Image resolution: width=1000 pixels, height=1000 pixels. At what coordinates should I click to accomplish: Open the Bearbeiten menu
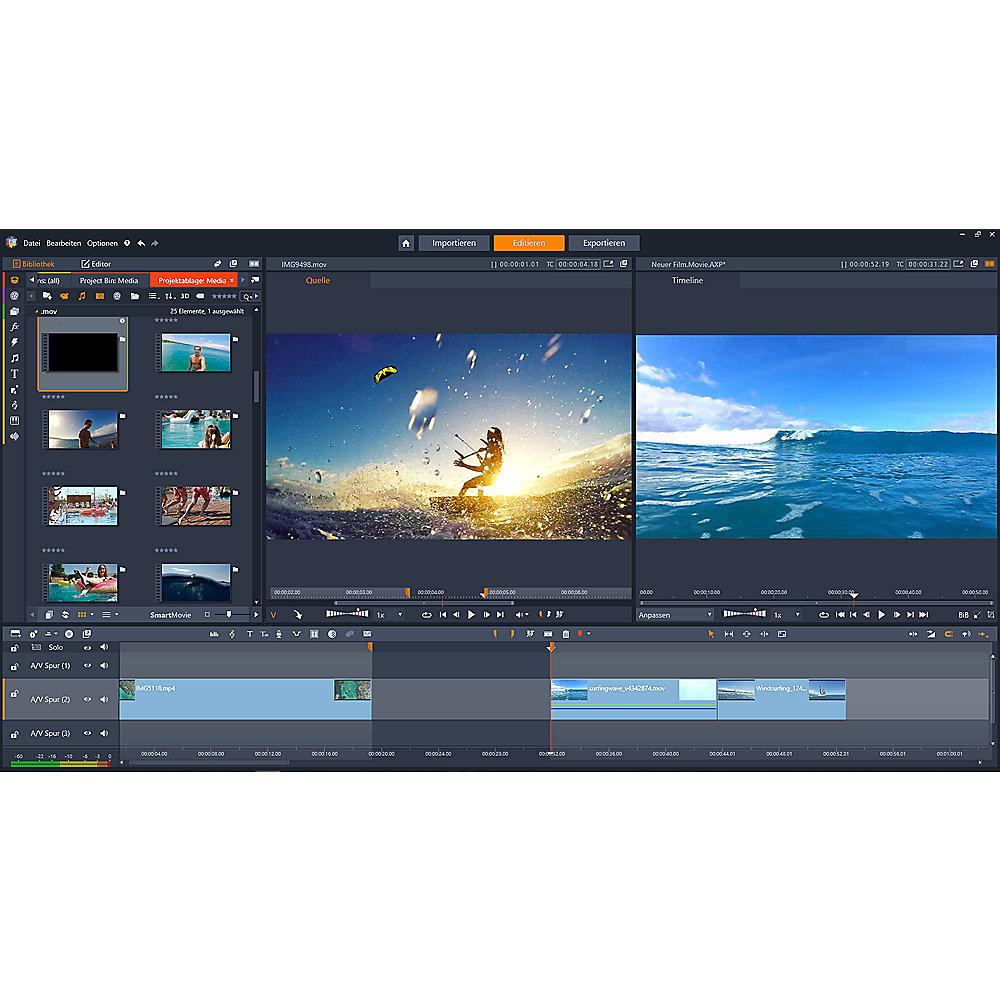[64, 243]
